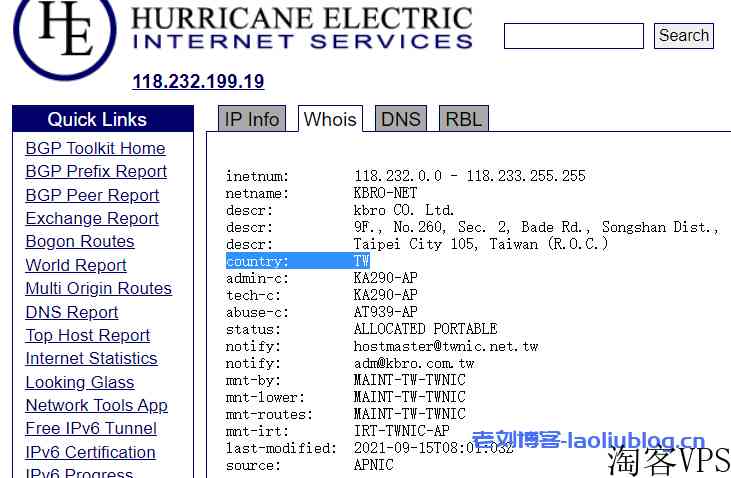Click the abuse-c value AT939-AP
The height and width of the screenshot is (478, 731).
tap(386, 312)
